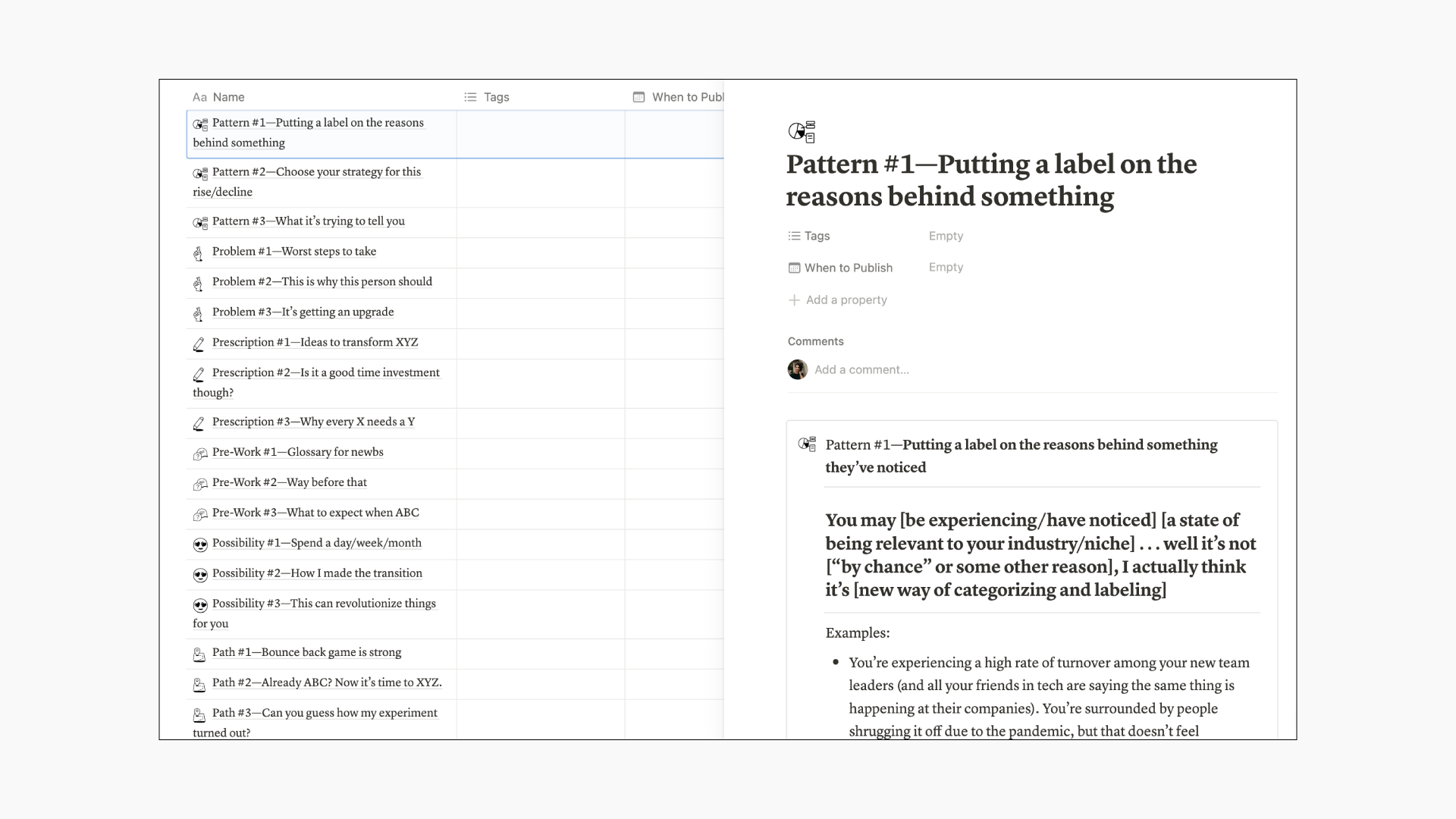Open the Problem #3—It's getting an upgrade page
The height and width of the screenshot is (819, 1456).
(x=303, y=312)
